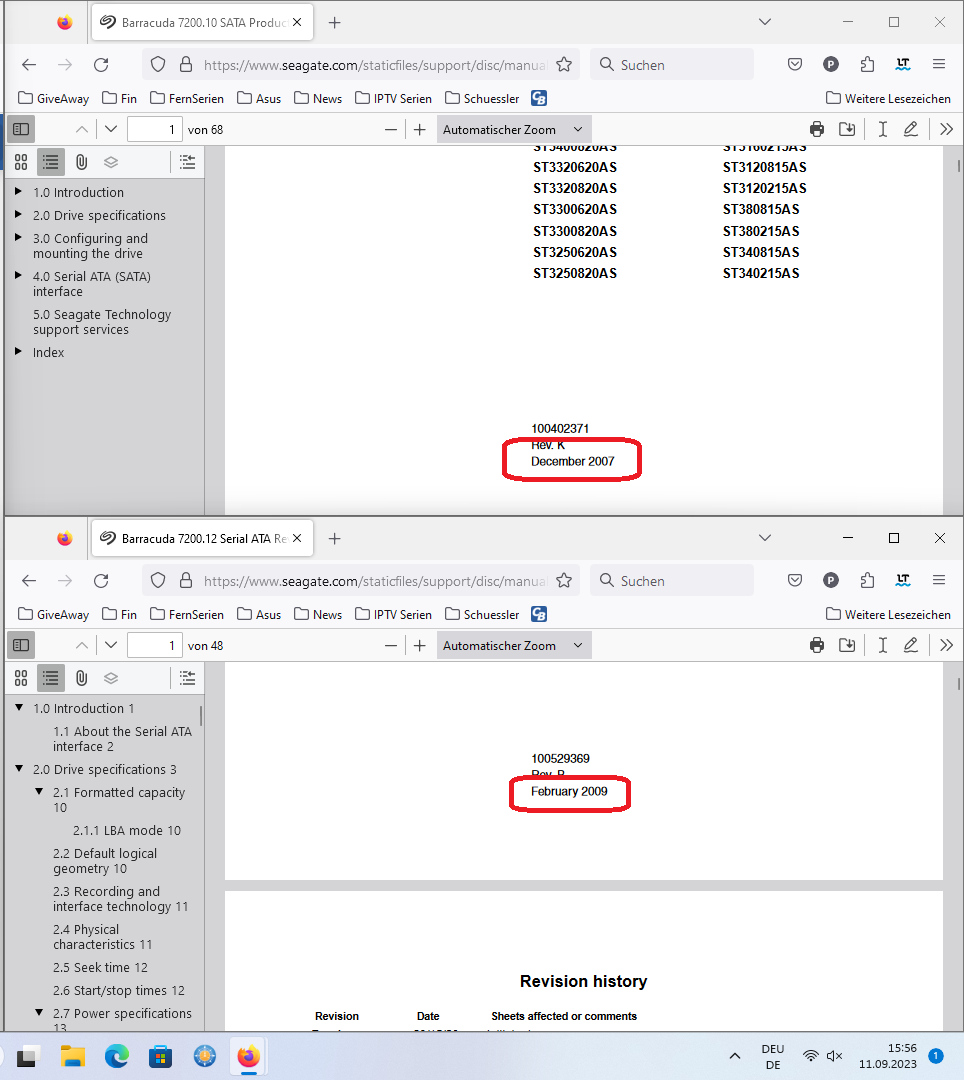The height and width of the screenshot is (1080, 964).
Task: Open File Explorer from taskbar
Action: 73,1056
